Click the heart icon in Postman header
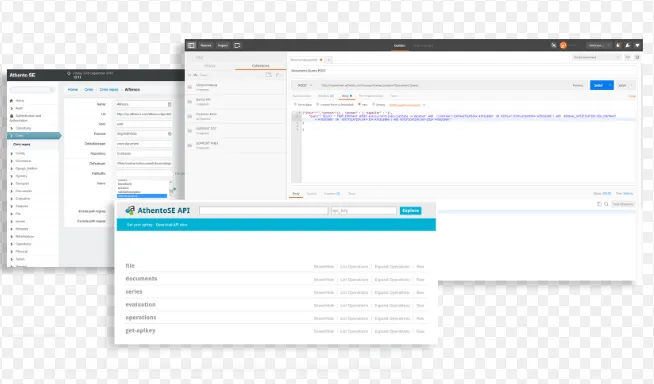654x384 pixels. pyautogui.click(x=637, y=45)
